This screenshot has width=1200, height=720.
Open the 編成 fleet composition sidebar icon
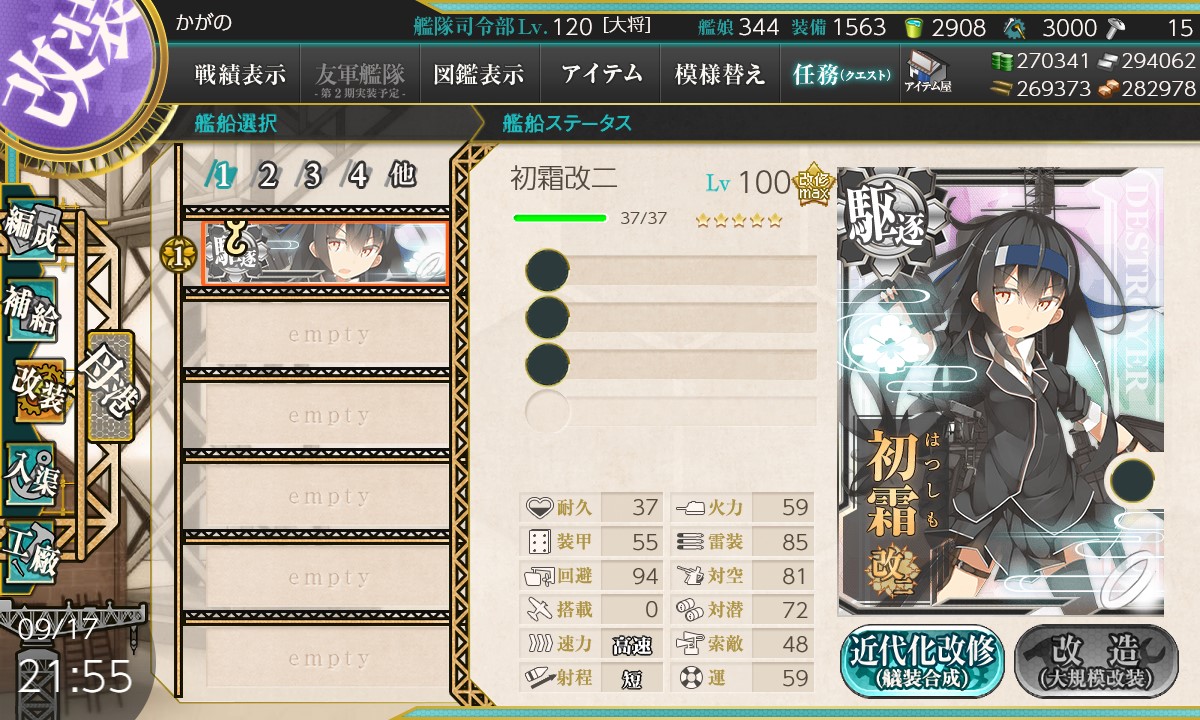30,229
